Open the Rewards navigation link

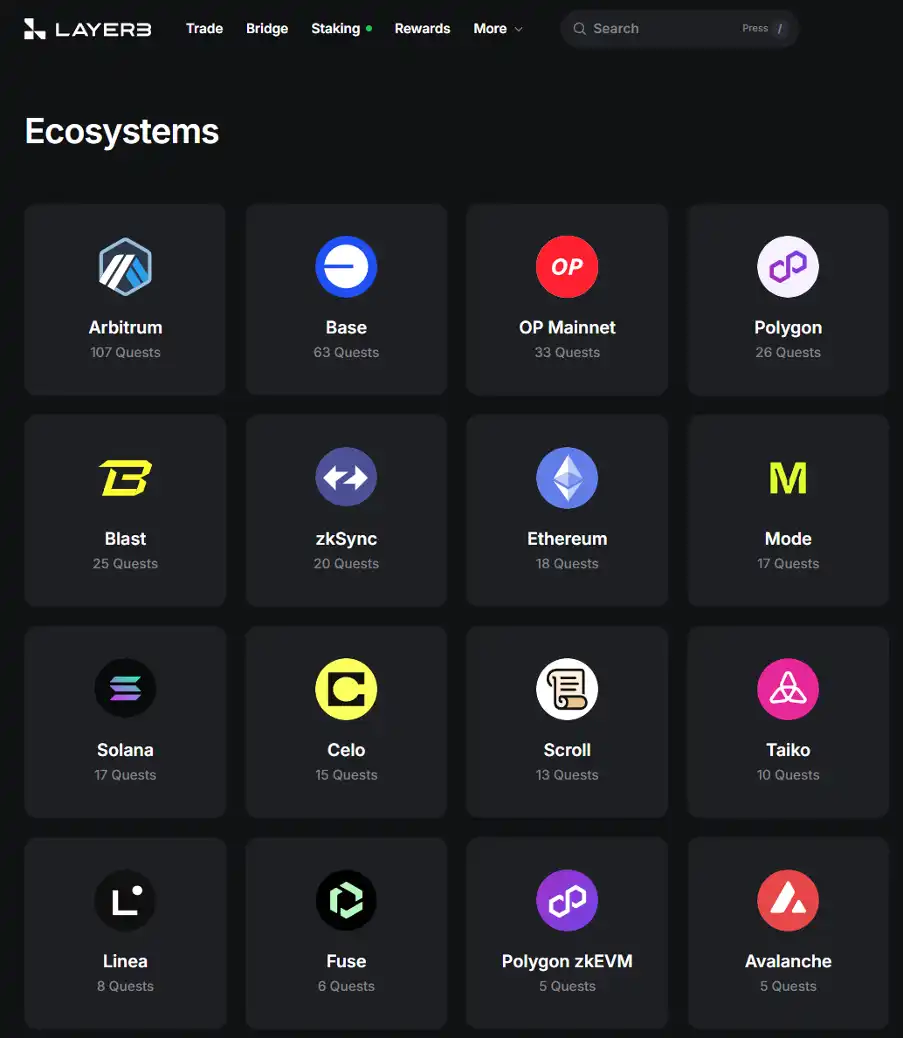click(x=422, y=28)
